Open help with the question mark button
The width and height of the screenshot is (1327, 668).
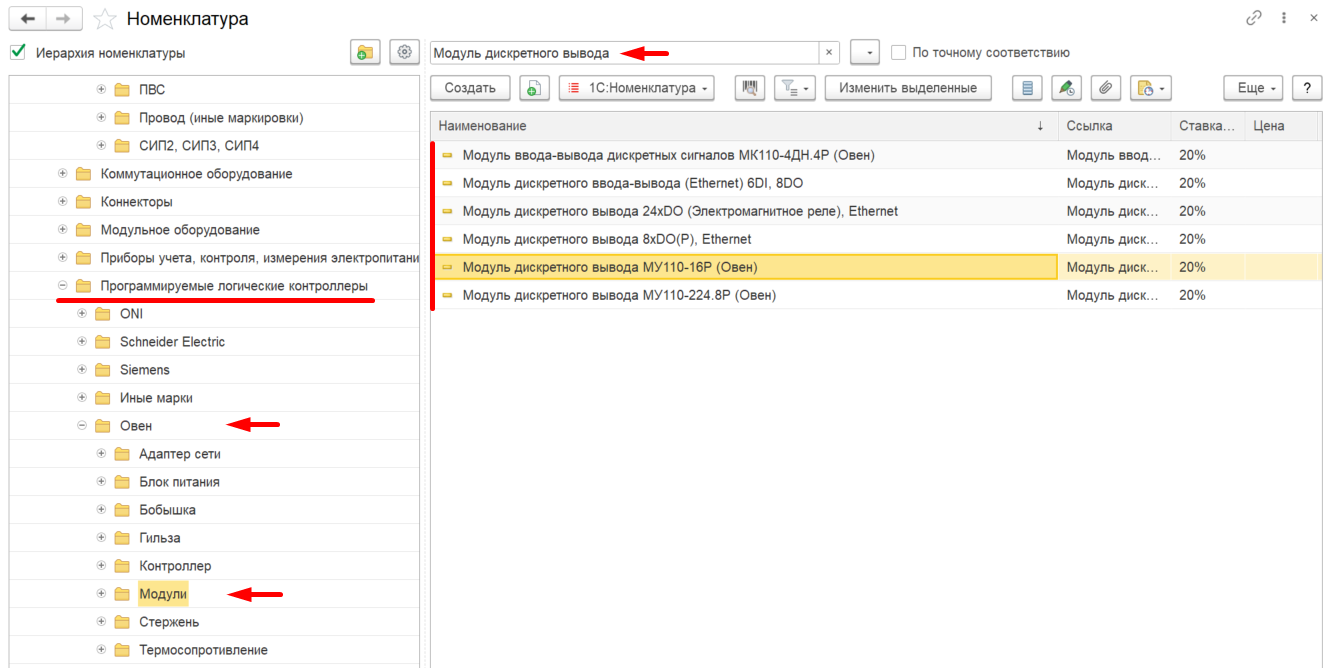1307,88
